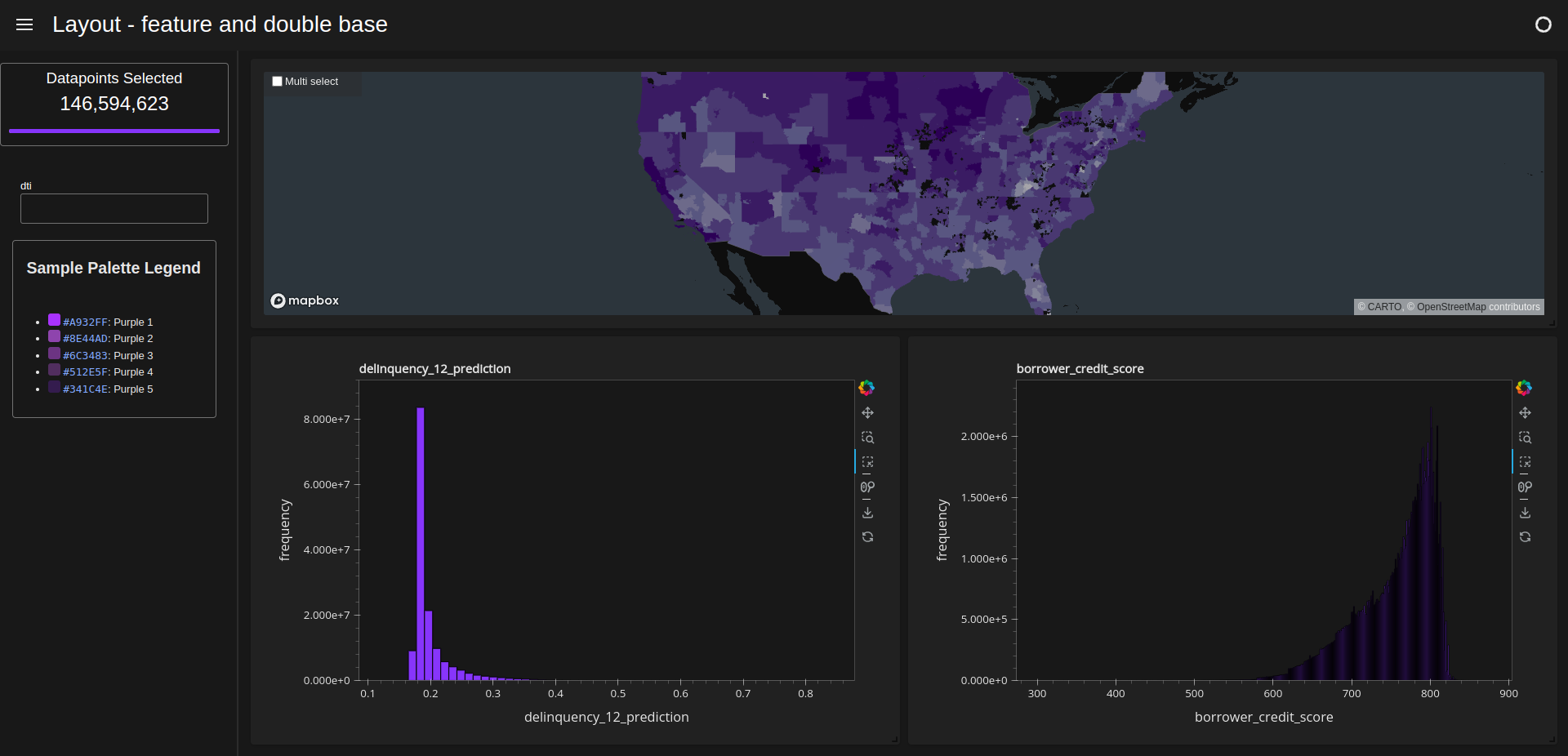Click the delinquency_12_prediction chart title

tap(435, 369)
